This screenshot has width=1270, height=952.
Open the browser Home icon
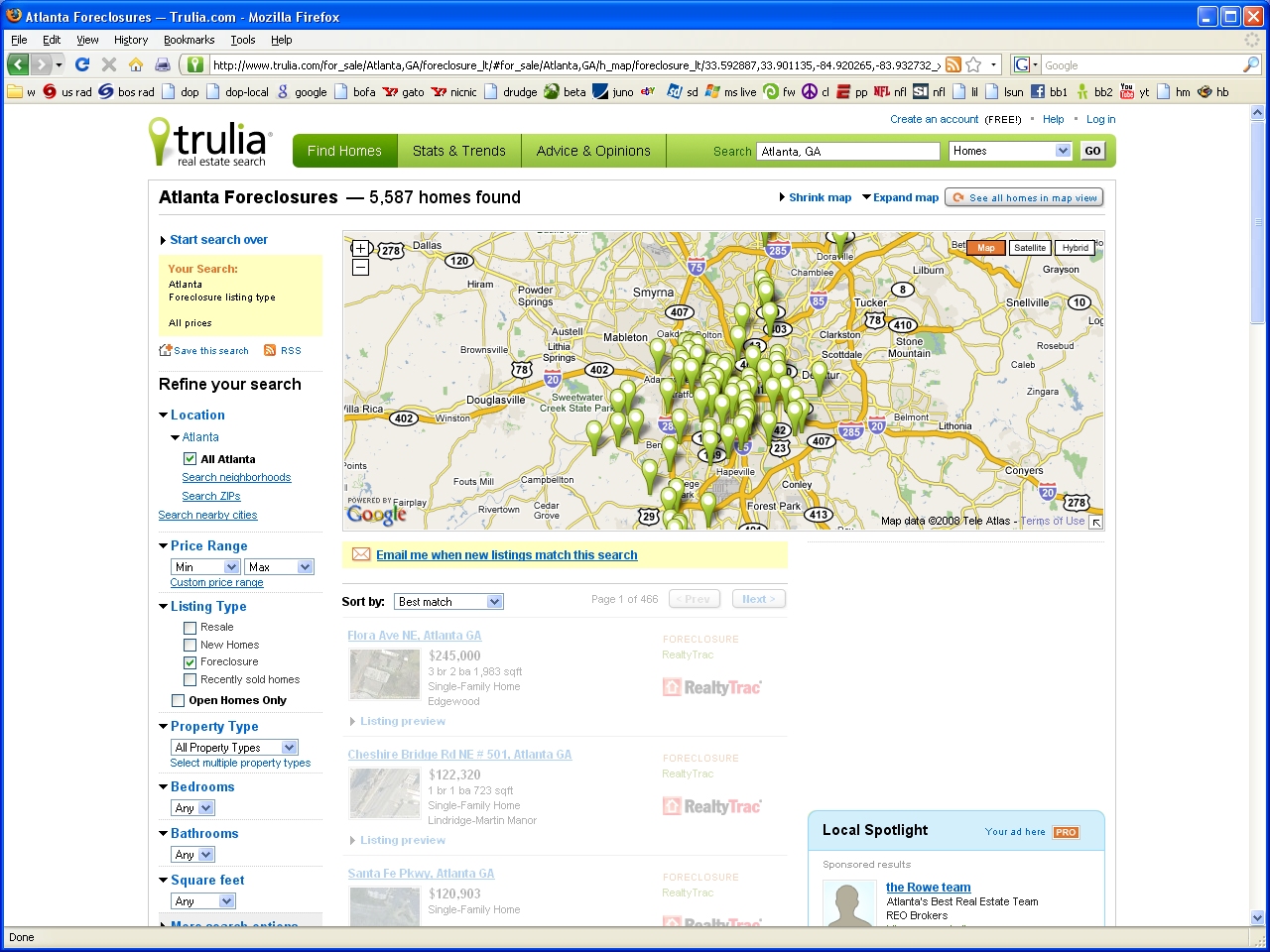click(136, 64)
